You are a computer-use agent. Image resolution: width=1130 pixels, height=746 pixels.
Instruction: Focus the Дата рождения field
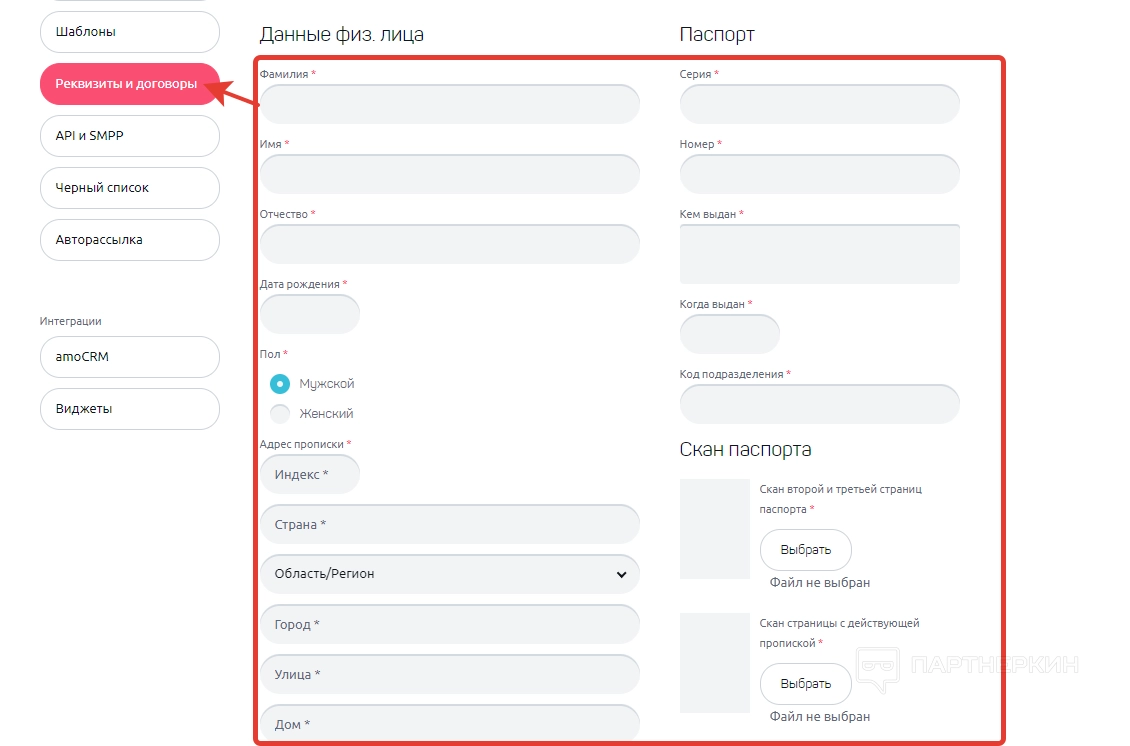pos(309,314)
